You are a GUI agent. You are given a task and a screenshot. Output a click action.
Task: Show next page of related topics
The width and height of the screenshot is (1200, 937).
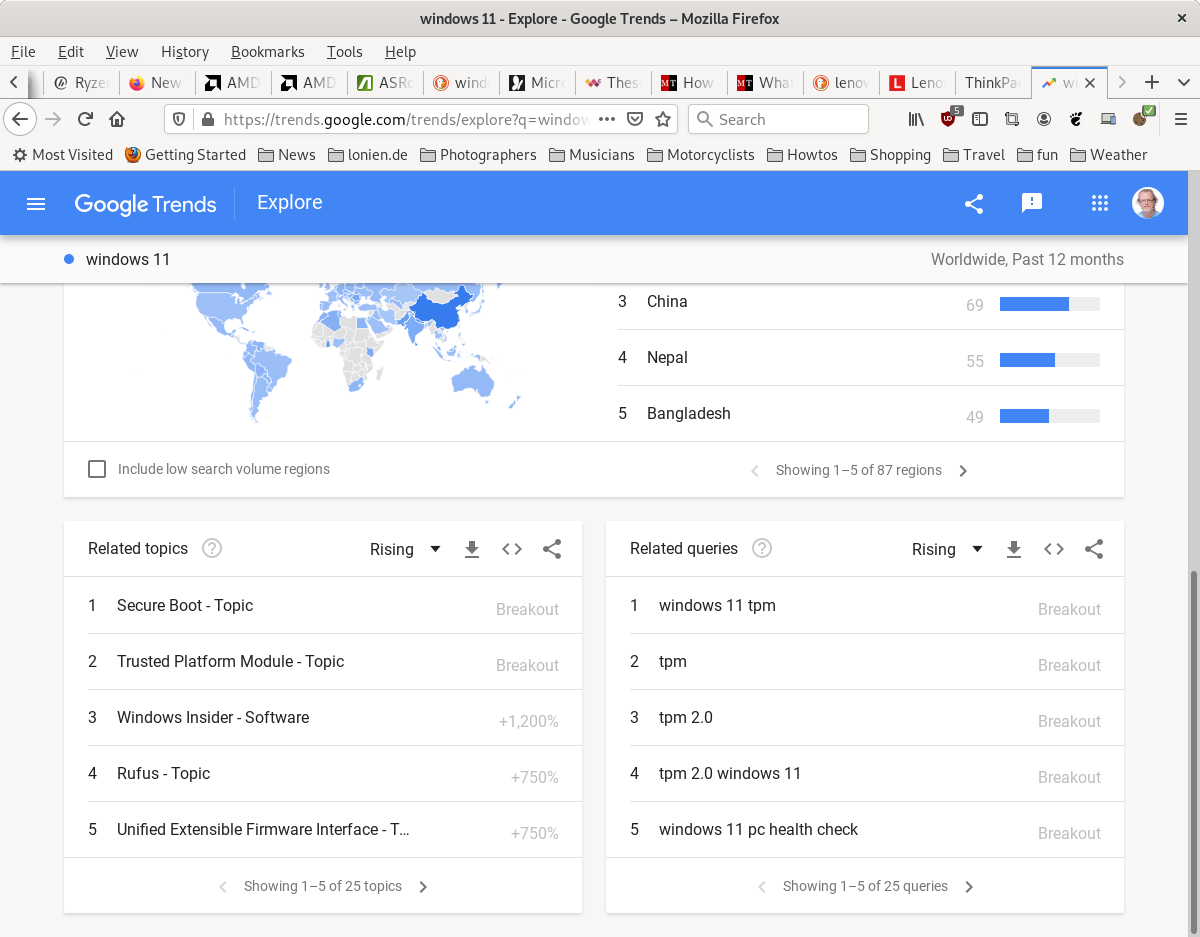click(423, 887)
